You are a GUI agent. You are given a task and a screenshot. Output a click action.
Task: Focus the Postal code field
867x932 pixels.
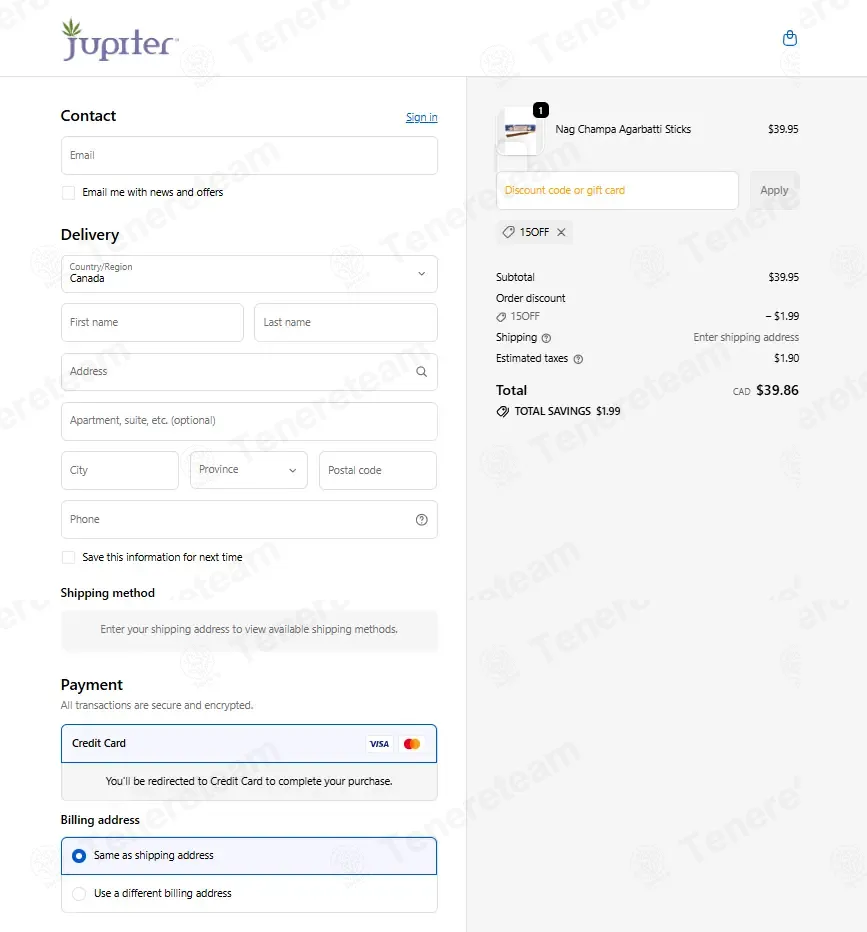[378, 470]
